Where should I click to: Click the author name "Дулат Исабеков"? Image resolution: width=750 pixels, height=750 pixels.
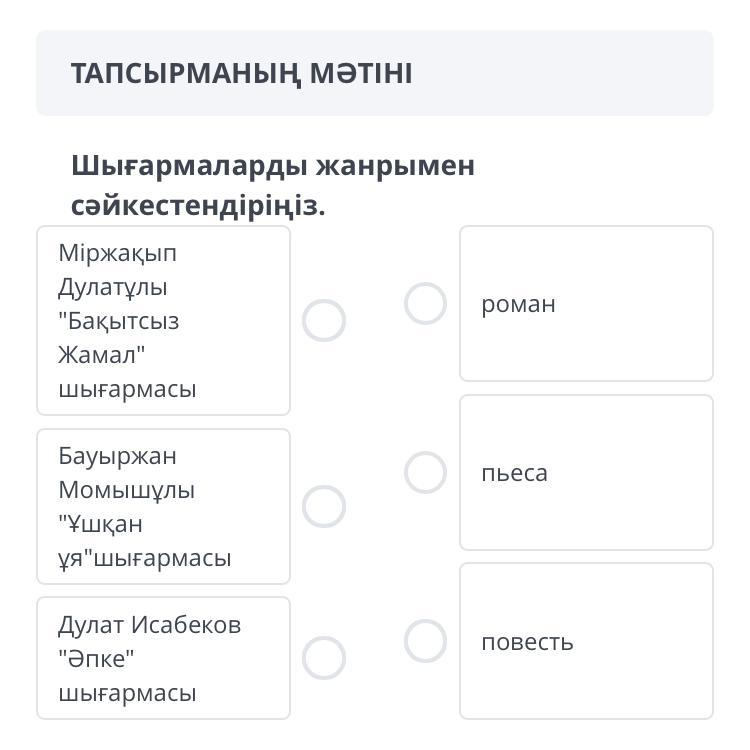click(x=149, y=625)
